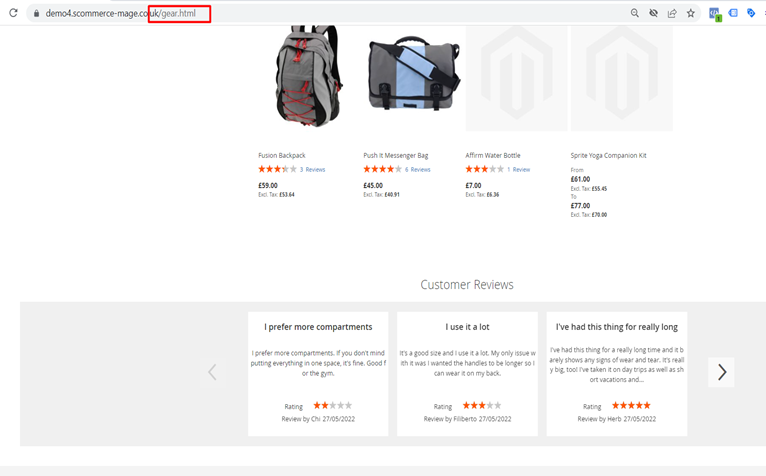This screenshot has width=766, height=476.
Task: Bookmark this page with the star icon
Action: coord(690,13)
